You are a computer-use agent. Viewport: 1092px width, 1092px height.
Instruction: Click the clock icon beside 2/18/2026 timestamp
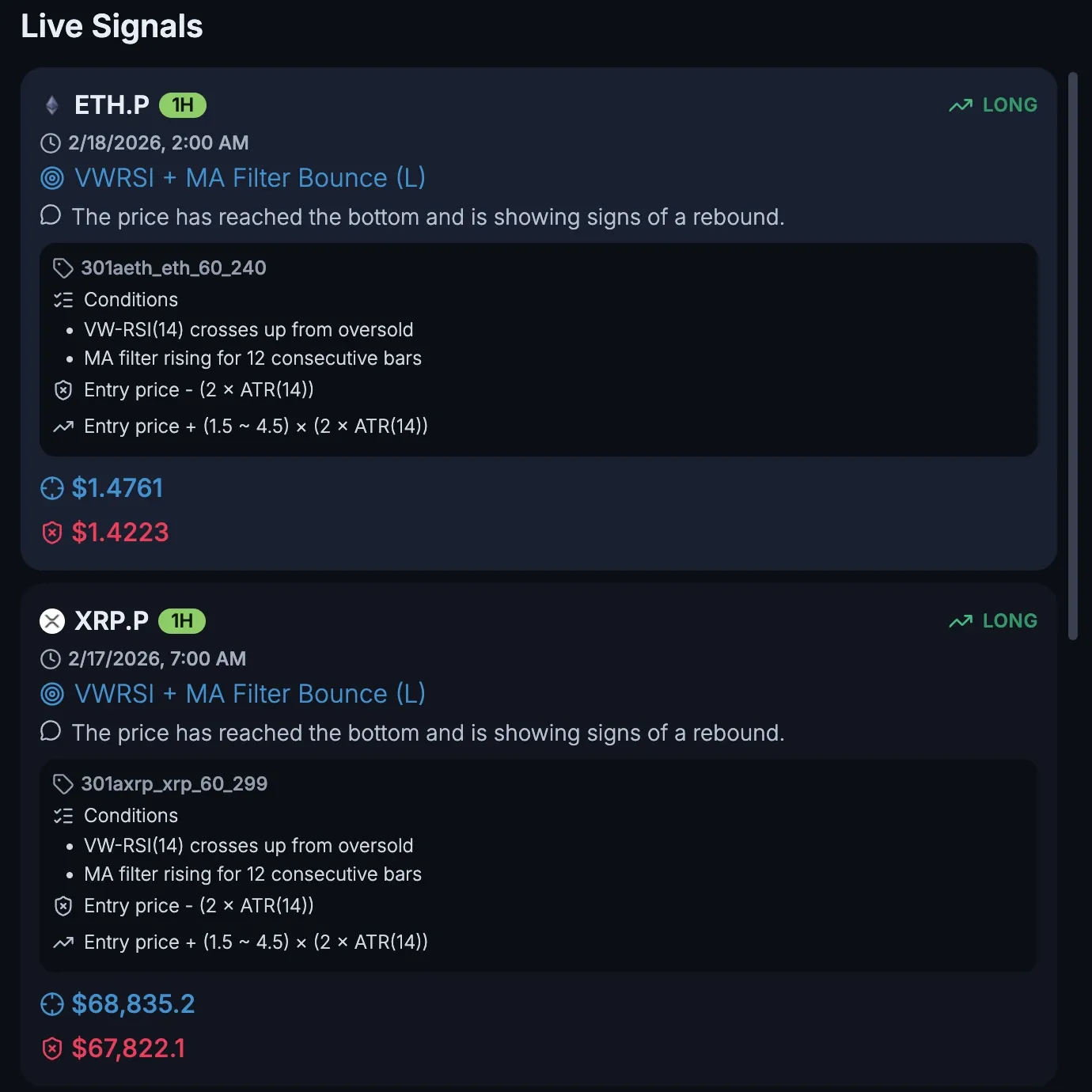[51, 143]
